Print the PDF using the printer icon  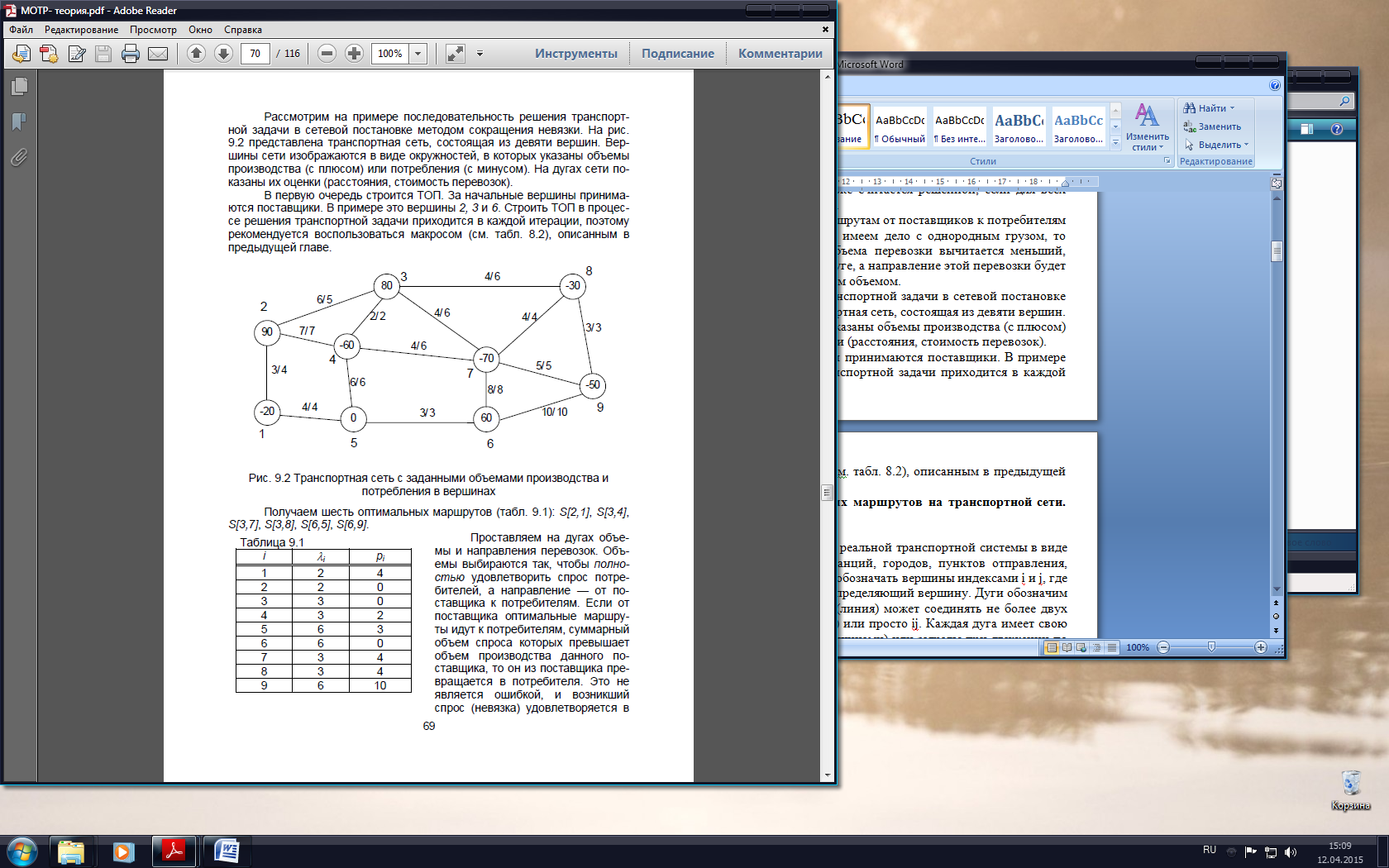point(131,54)
